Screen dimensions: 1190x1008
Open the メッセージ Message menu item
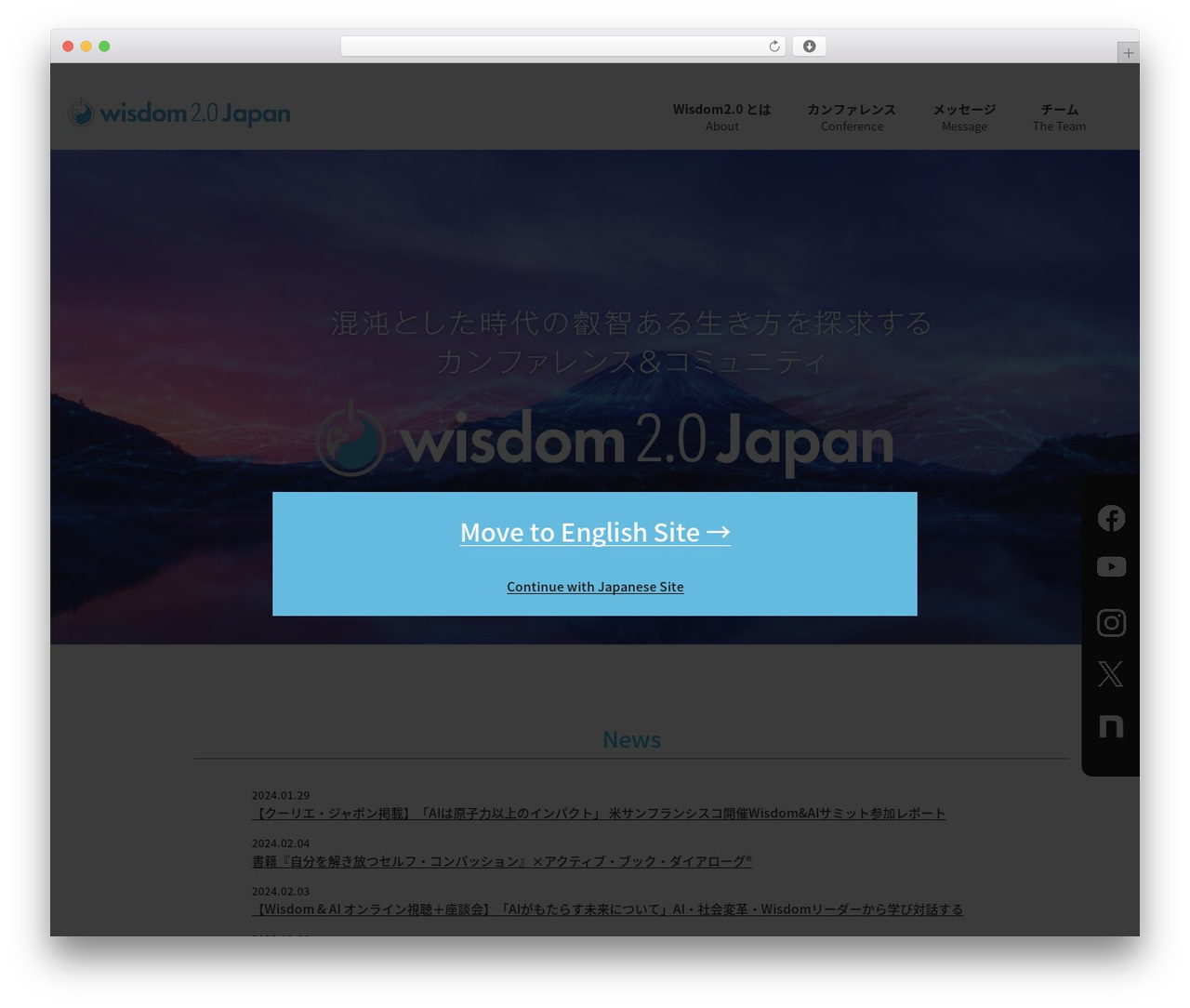(964, 117)
